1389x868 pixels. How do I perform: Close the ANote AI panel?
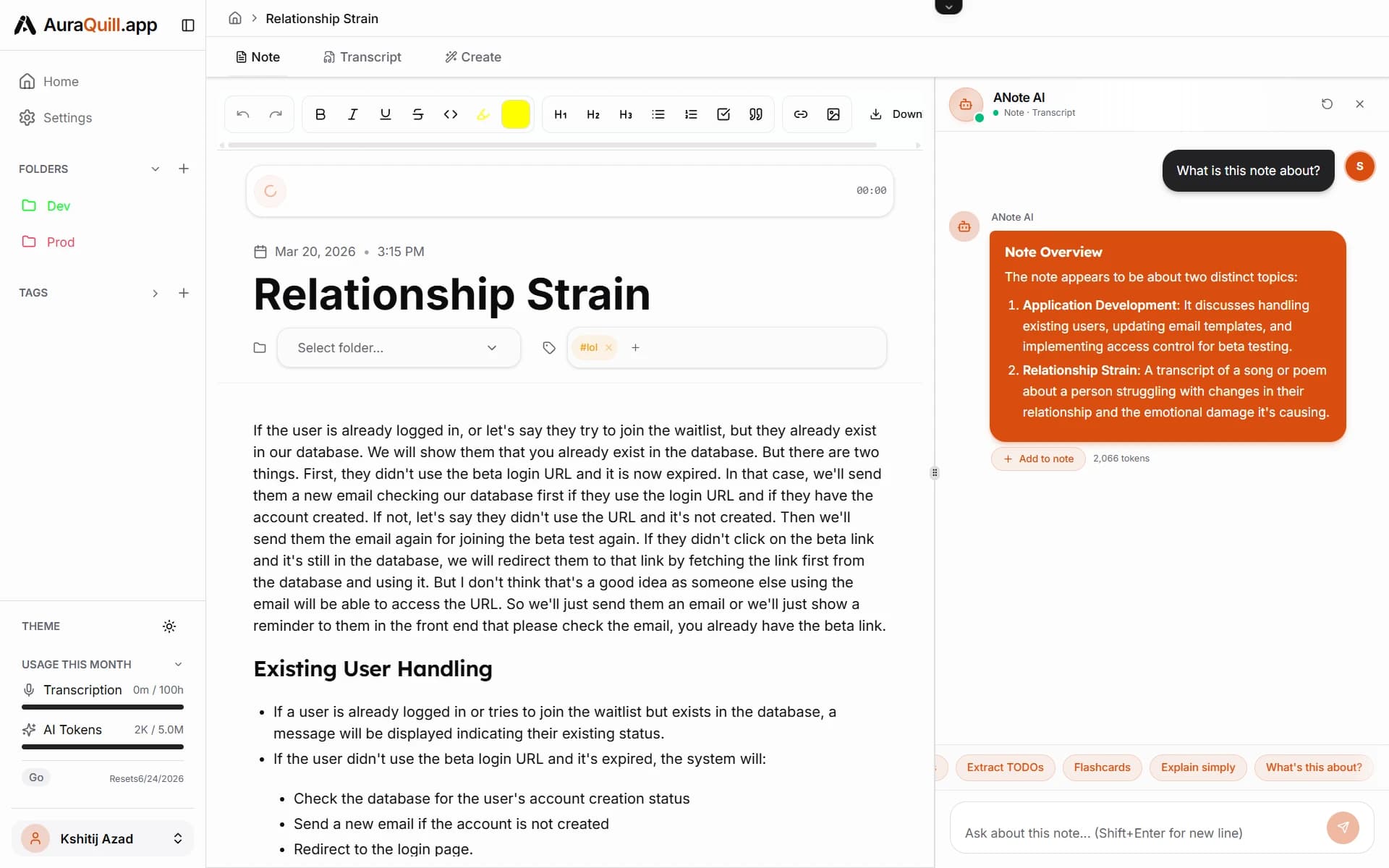1360,104
